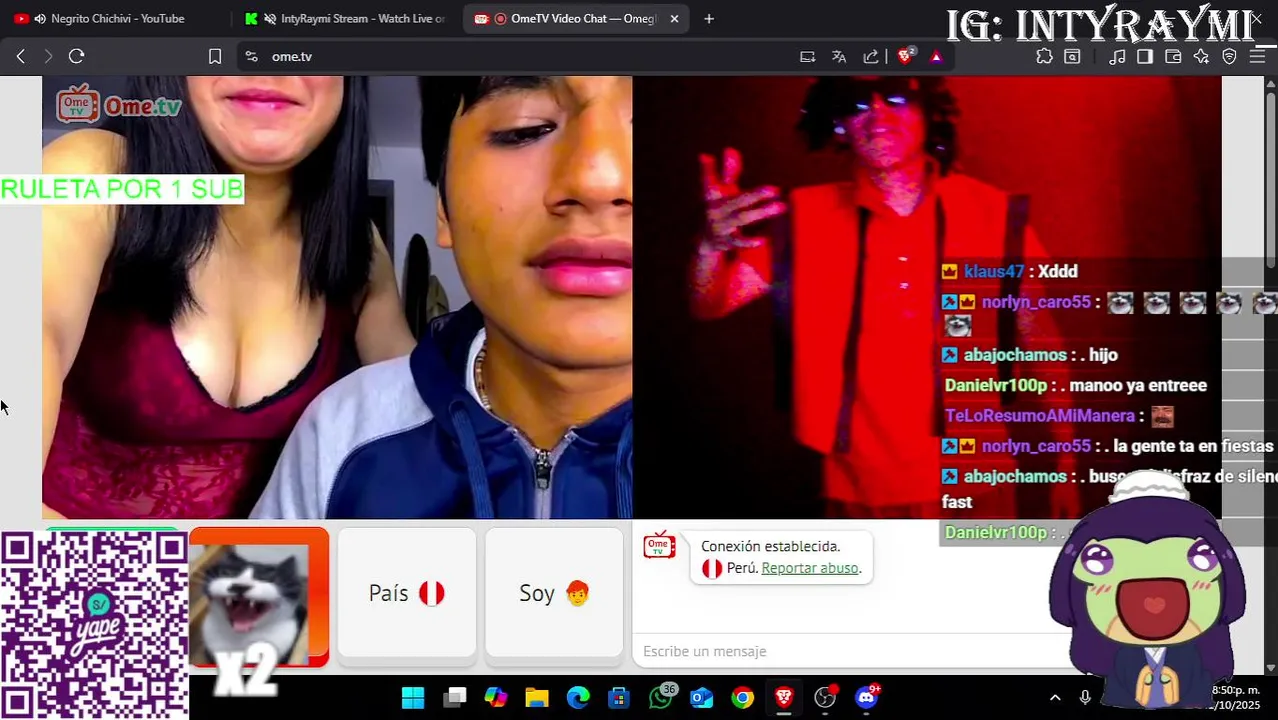Click TeLoResumoAMiManera username in chat
The width and height of the screenshot is (1278, 720).
coord(1039,416)
